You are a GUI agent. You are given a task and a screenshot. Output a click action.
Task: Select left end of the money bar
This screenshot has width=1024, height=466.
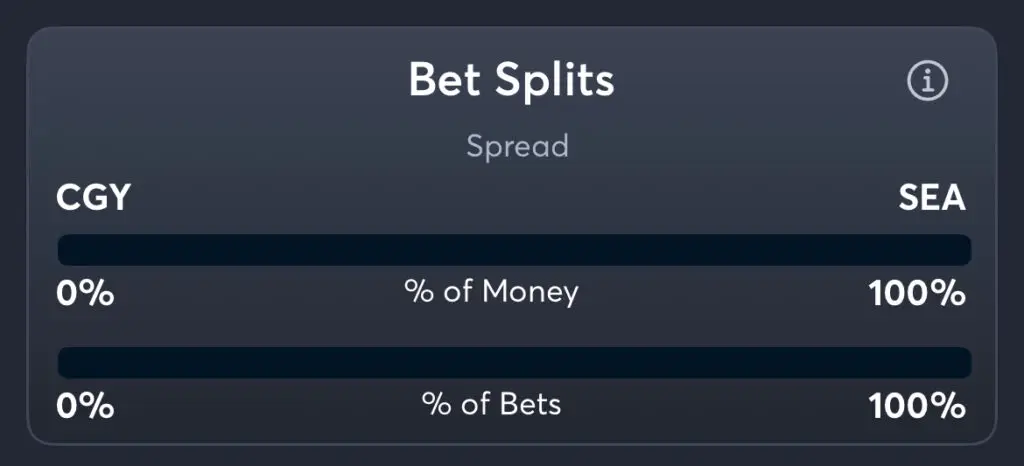[64, 250]
